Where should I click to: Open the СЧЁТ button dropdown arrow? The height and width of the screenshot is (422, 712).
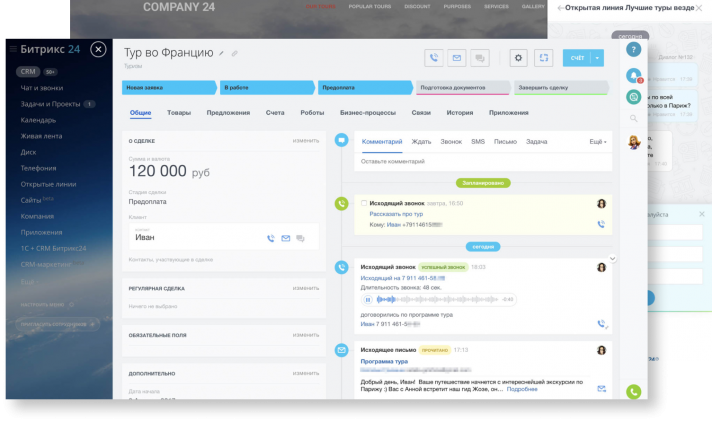(597, 58)
